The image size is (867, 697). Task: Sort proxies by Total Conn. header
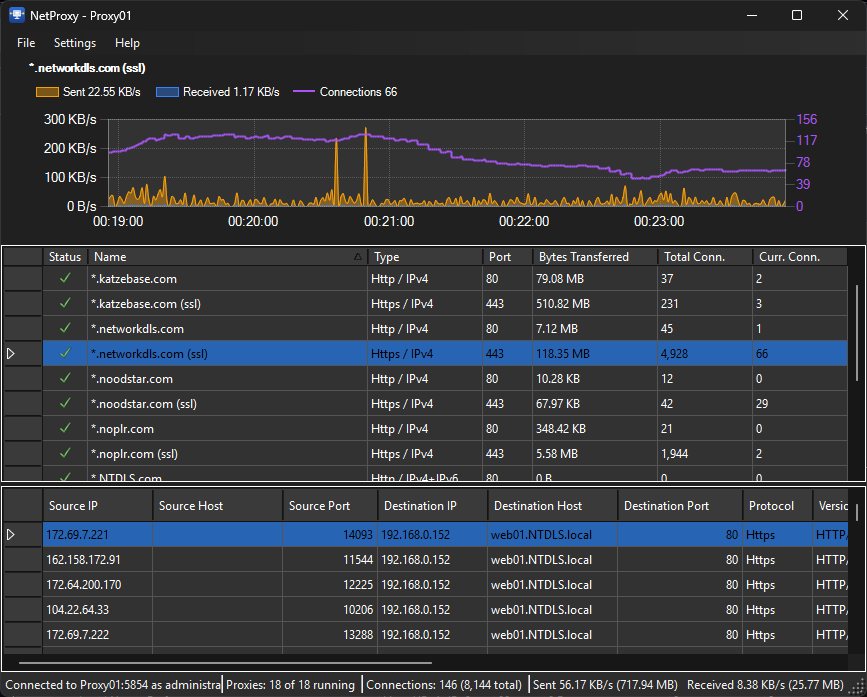tap(704, 256)
